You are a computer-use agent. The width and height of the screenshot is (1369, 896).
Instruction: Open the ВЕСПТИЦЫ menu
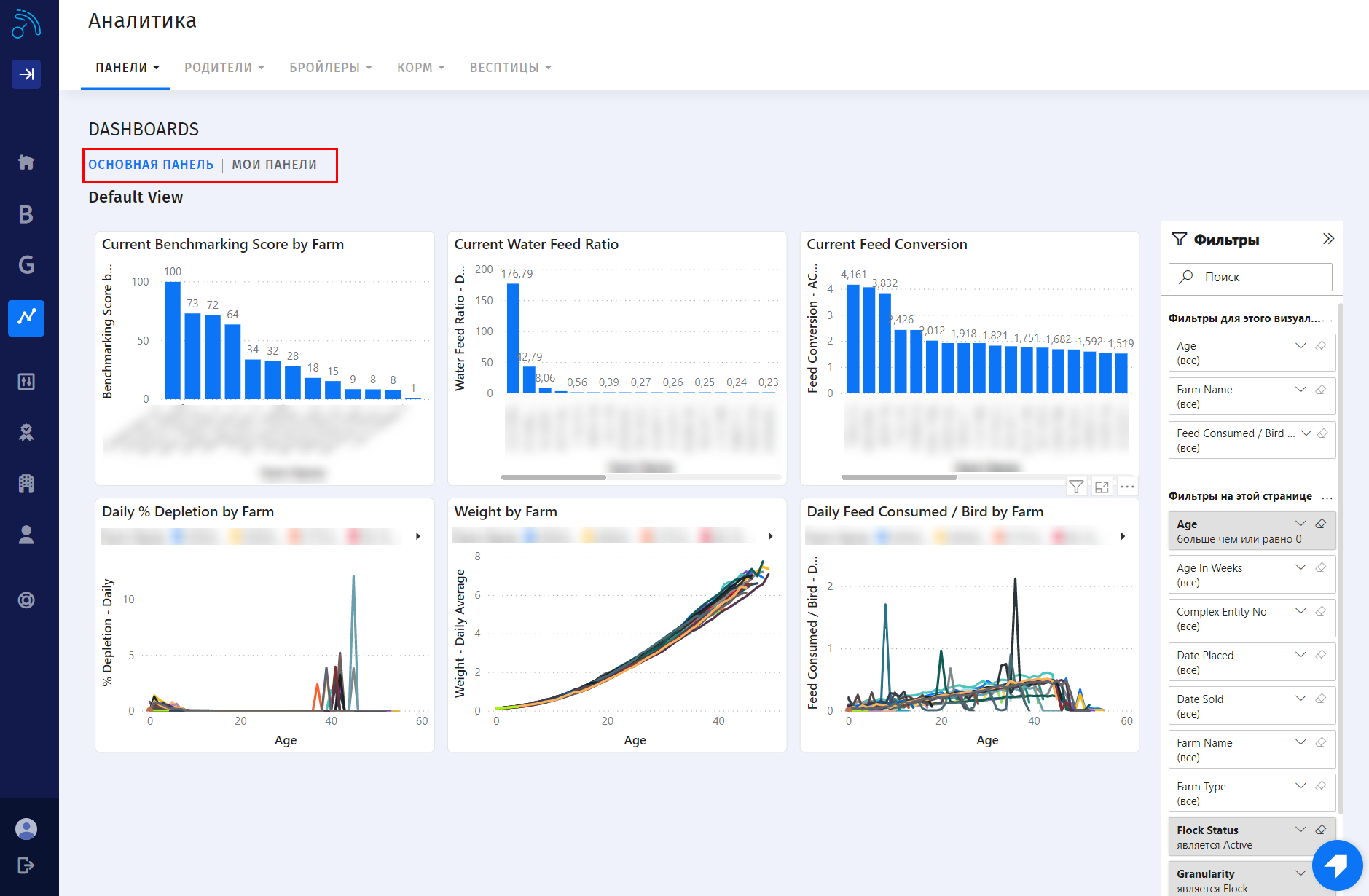(x=510, y=68)
